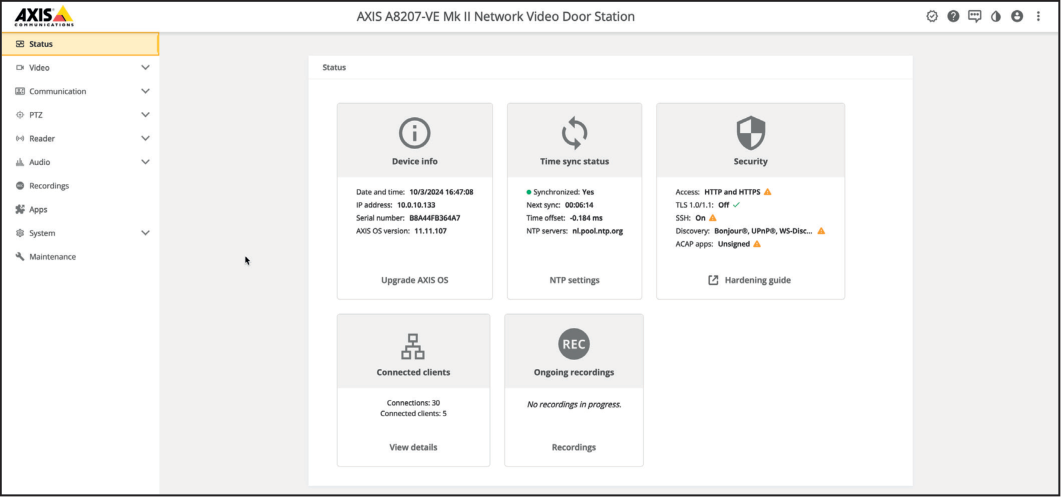Expand the Video menu chevron
This screenshot has width=1062, height=498.
pos(145,68)
